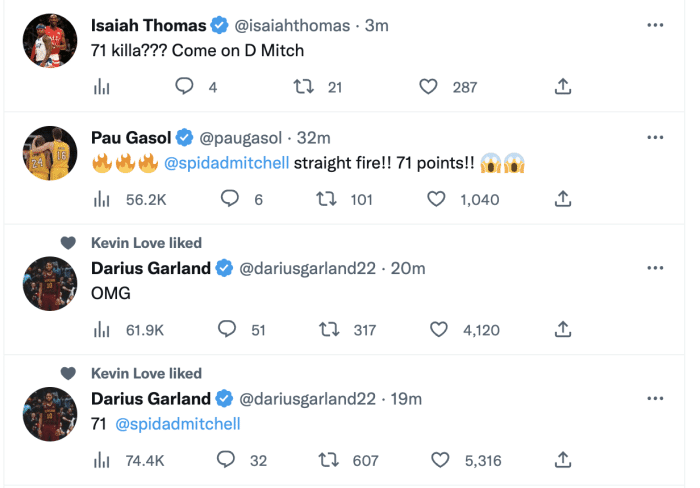Share Pau Gasol's tweet
The image size is (700, 488).
[x=563, y=199]
